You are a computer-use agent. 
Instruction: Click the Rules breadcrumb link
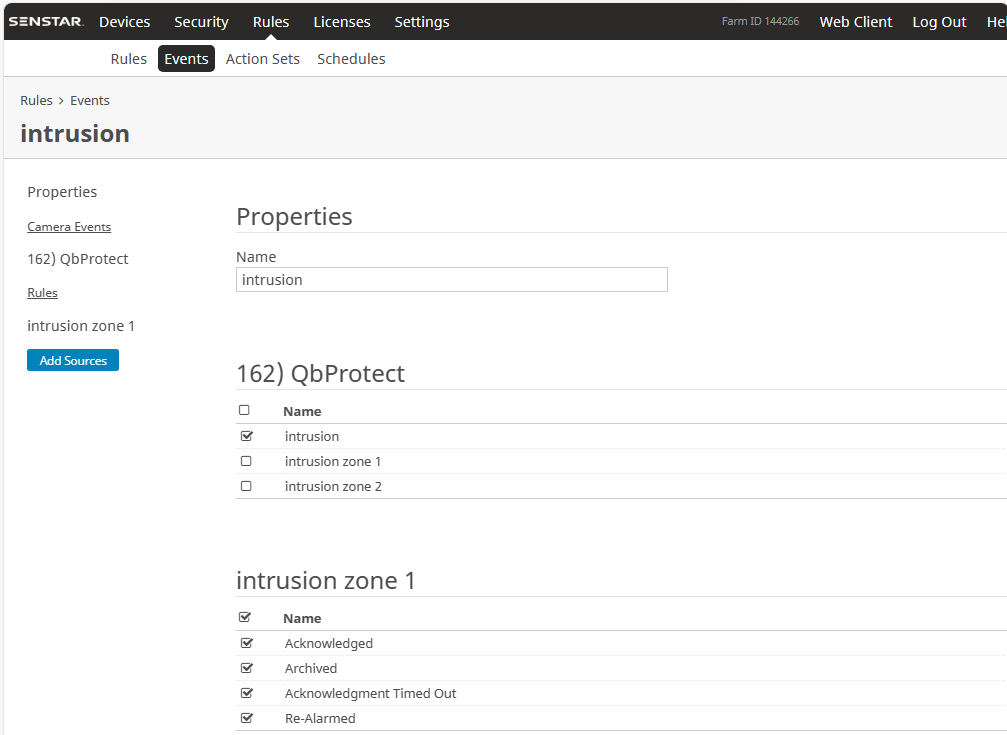[x=36, y=101]
